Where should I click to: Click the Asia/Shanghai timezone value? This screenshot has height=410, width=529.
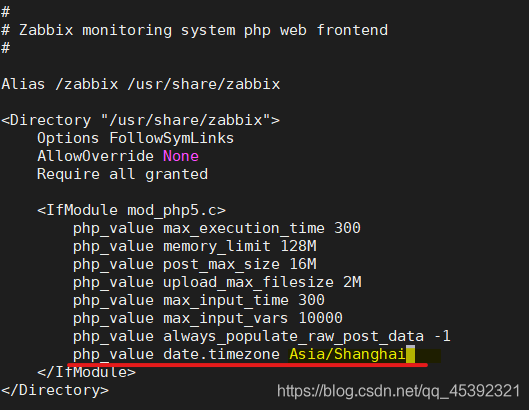tap(347, 354)
